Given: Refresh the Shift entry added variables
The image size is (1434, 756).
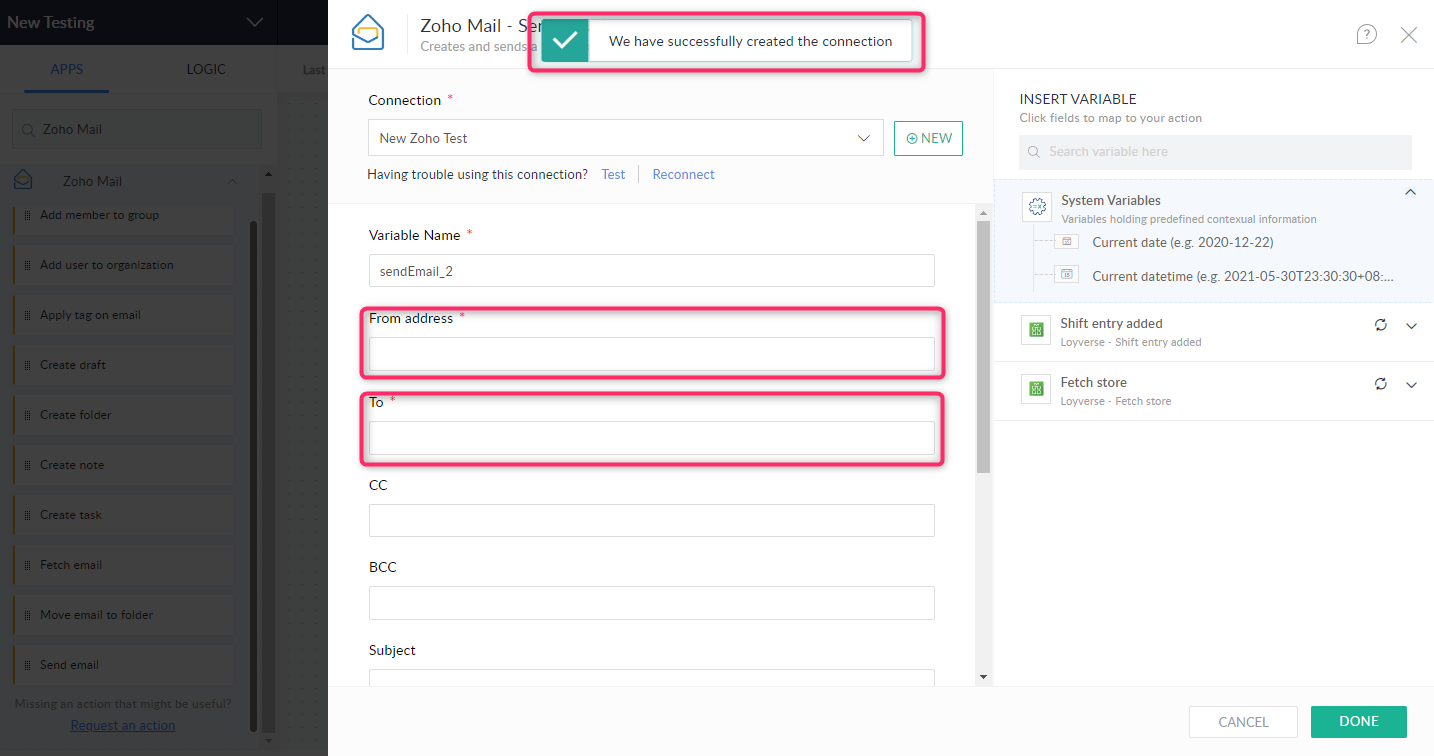Looking at the screenshot, I should [1381, 325].
